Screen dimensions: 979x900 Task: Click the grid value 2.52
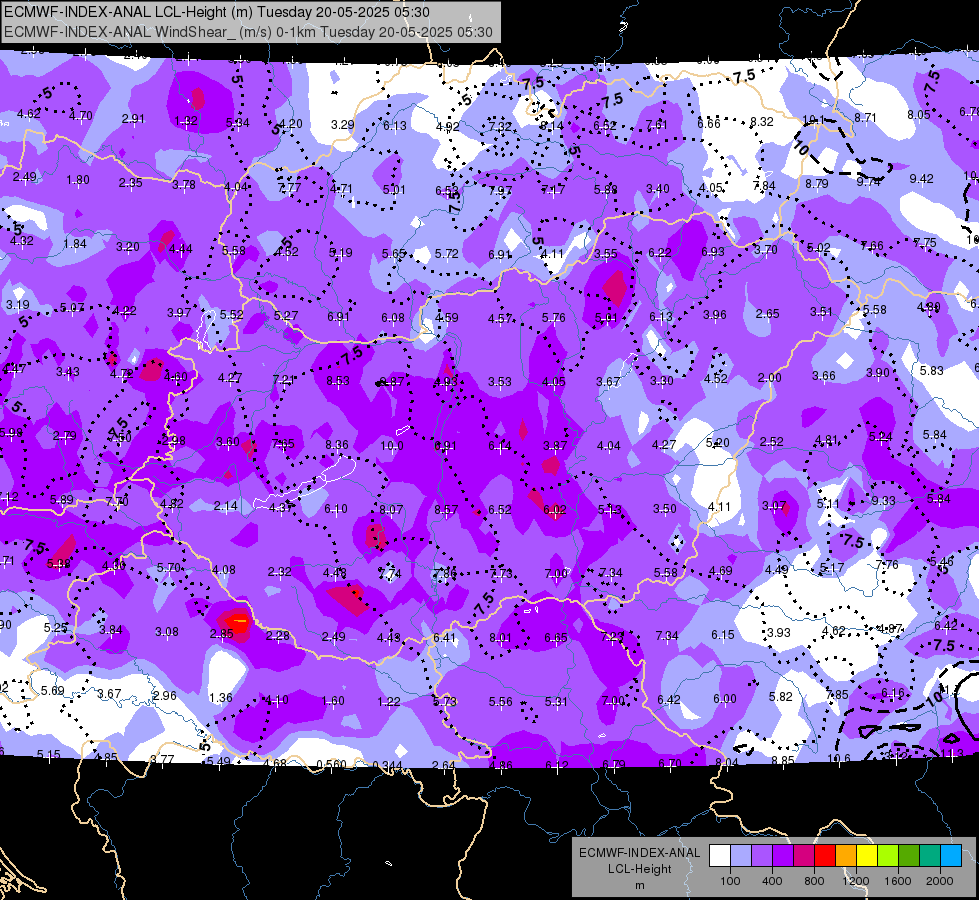[x=772, y=442]
